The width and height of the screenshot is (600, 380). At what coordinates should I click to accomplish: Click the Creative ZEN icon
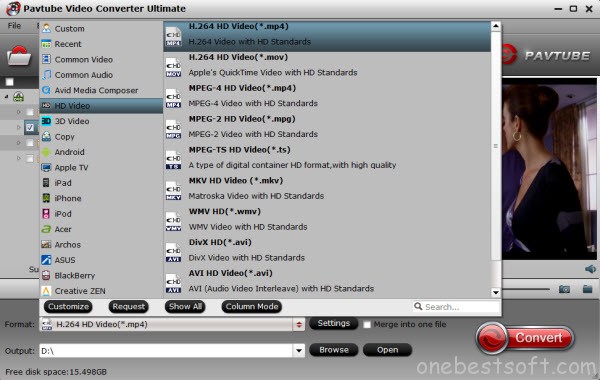tap(46, 291)
